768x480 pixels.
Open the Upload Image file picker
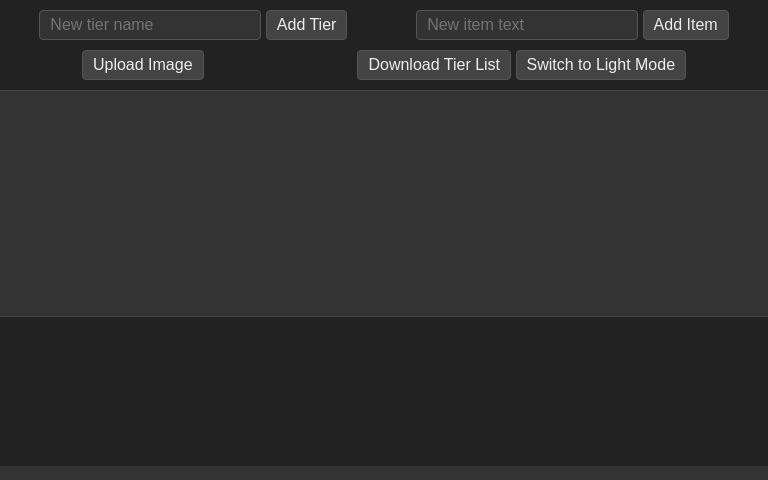143,65
